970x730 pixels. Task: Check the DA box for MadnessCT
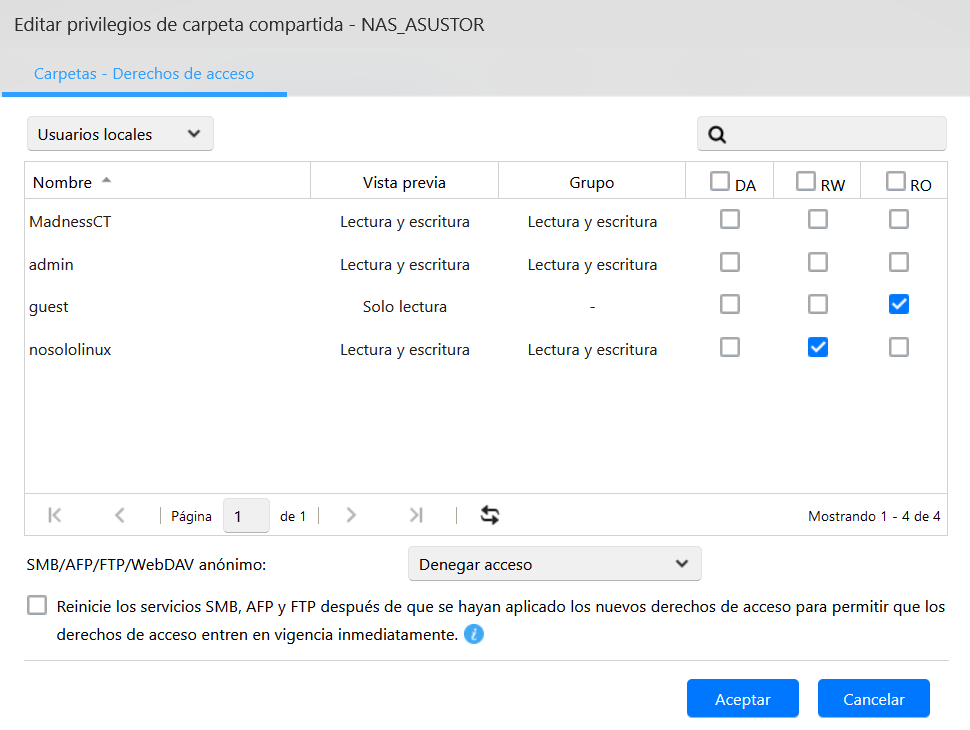coord(730,220)
